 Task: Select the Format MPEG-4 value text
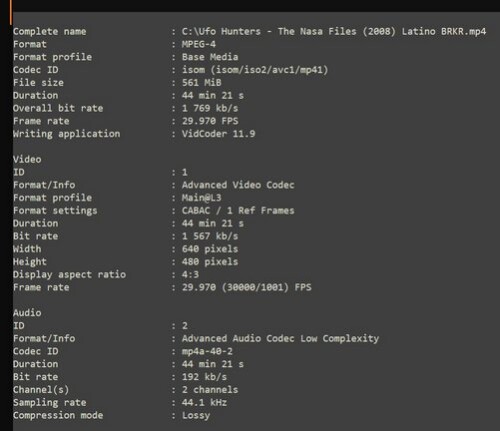tap(199, 44)
